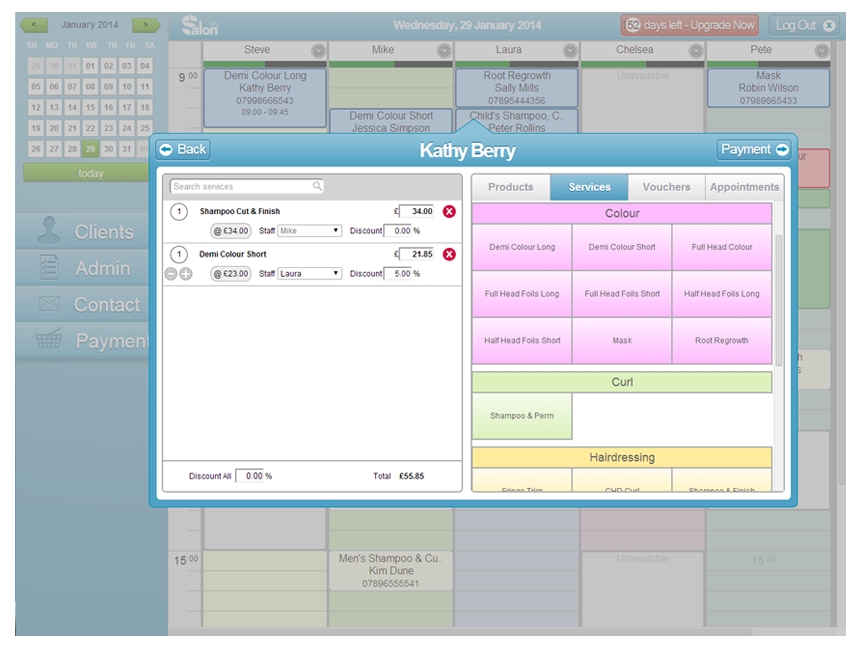Click the Back button on Kathy Berry's window
The height and width of the screenshot is (648, 861).
pyautogui.click(x=185, y=148)
